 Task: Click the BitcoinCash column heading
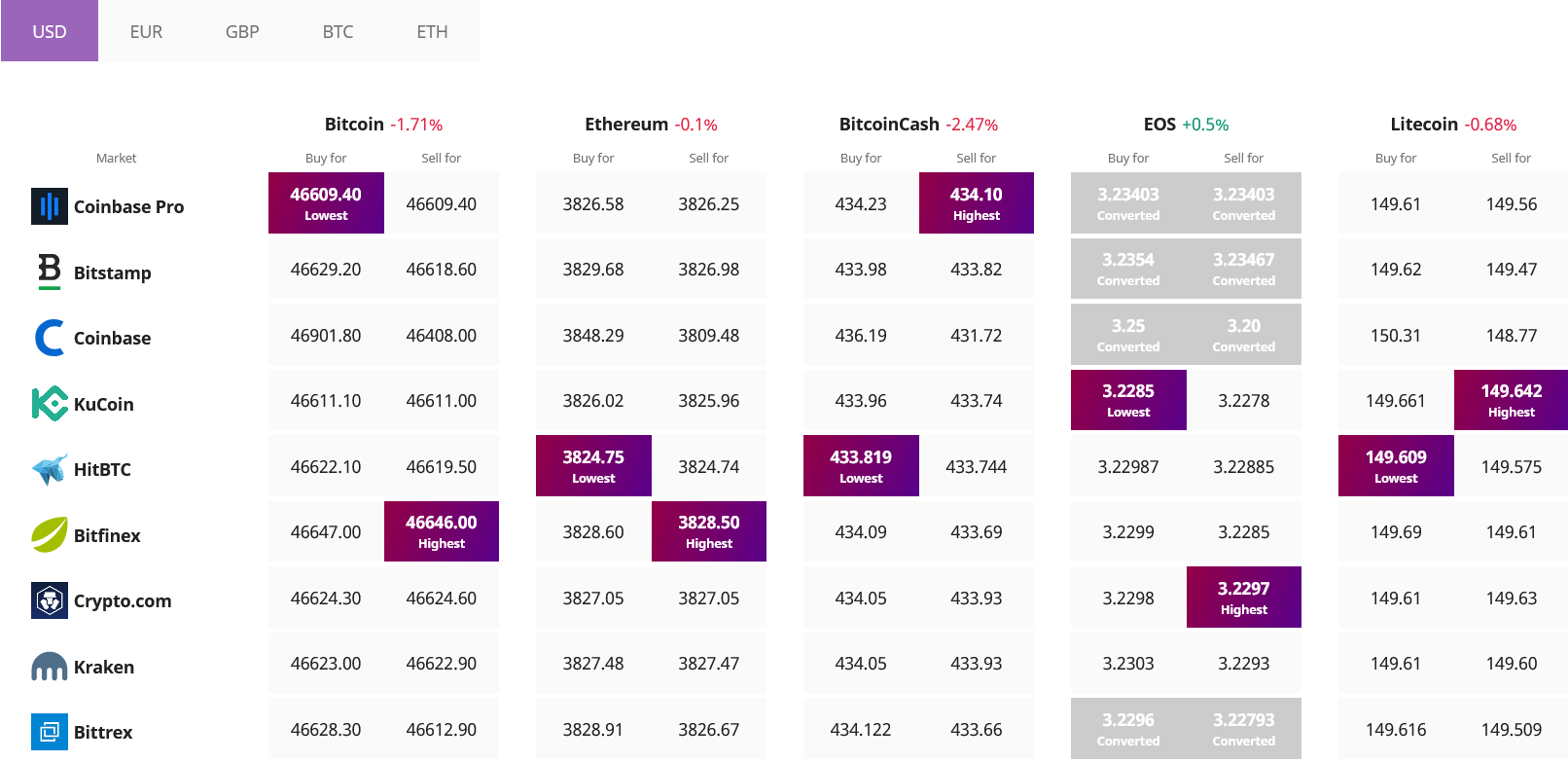coord(889,124)
